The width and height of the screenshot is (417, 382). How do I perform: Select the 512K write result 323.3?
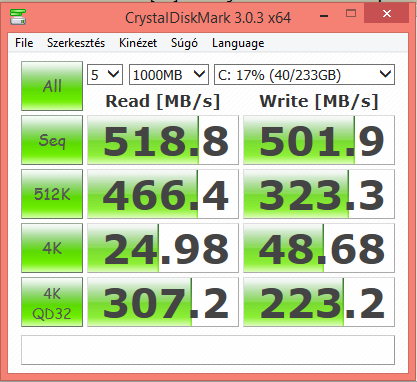pos(319,194)
